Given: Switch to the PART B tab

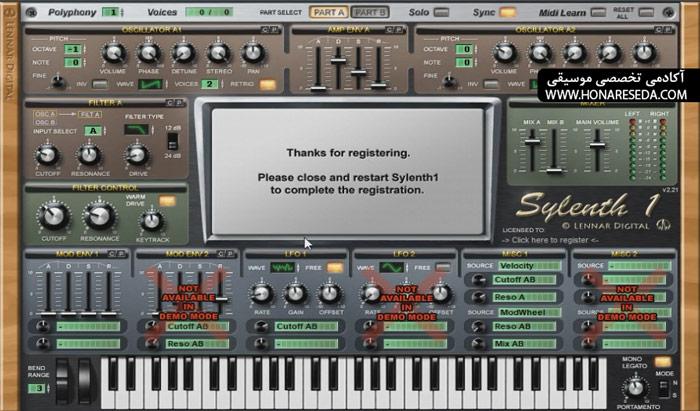Looking at the screenshot, I should pos(370,12).
